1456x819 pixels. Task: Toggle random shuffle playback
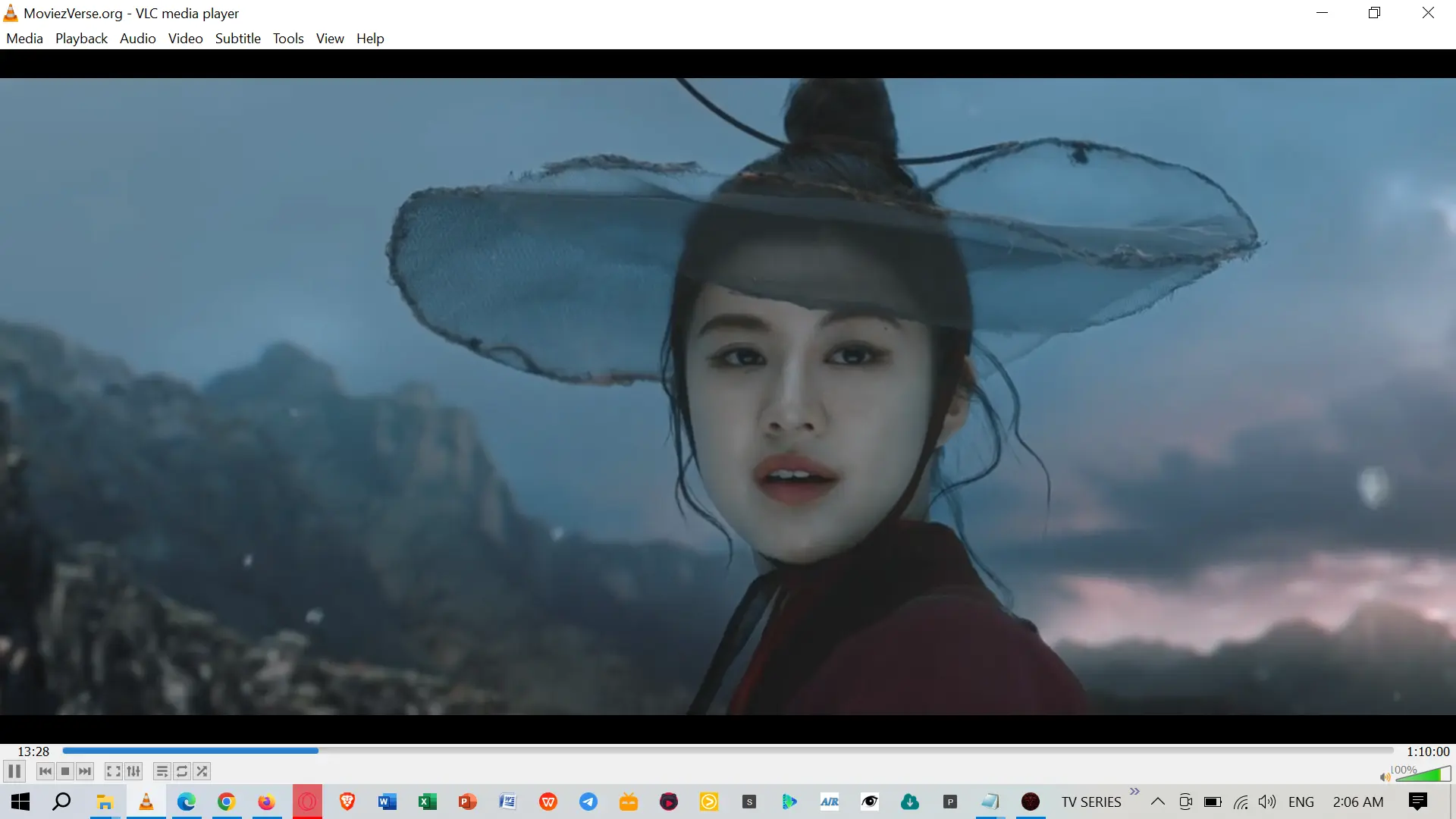coord(202,771)
